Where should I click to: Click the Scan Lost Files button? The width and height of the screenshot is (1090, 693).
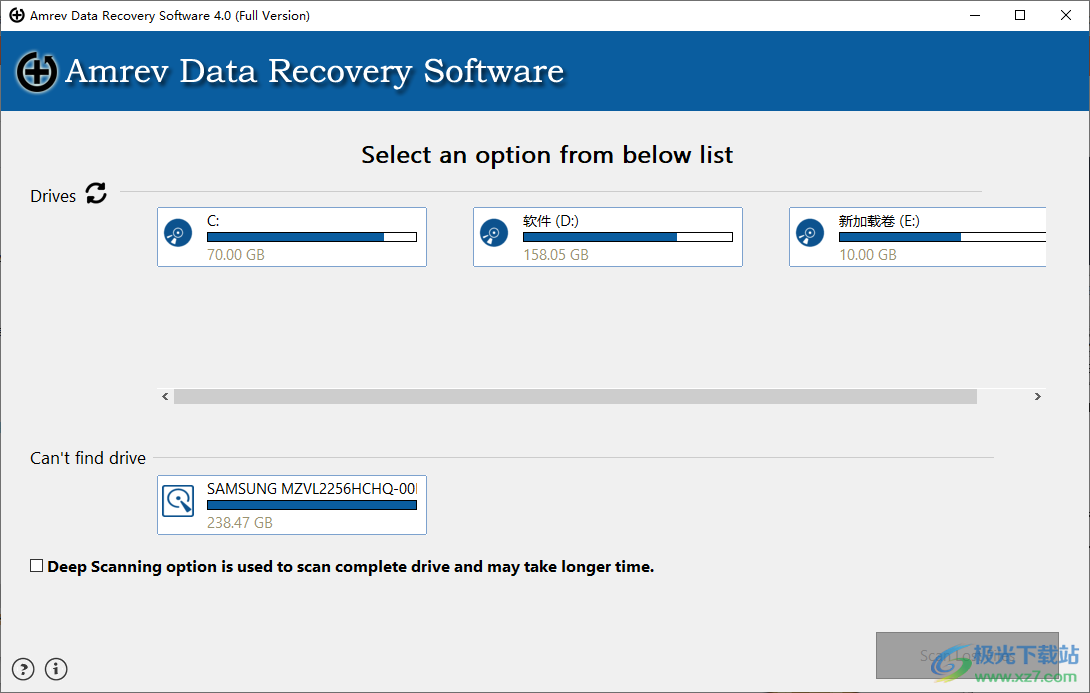pos(966,655)
